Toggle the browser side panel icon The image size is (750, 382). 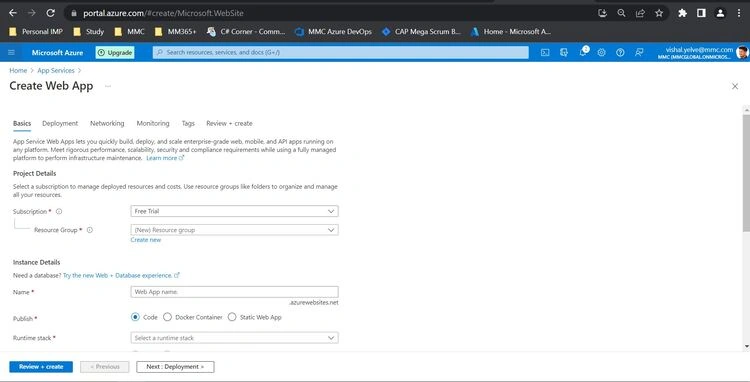click(x=701, y=13)
